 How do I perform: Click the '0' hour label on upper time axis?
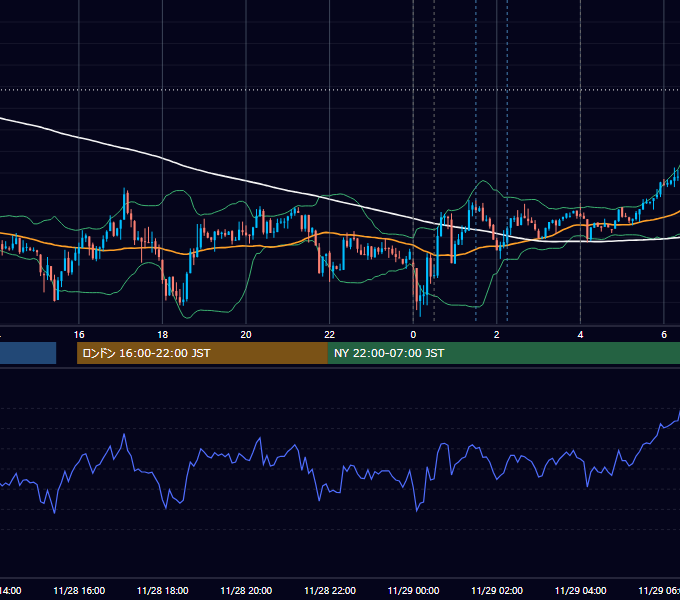[x=413, y=335]
